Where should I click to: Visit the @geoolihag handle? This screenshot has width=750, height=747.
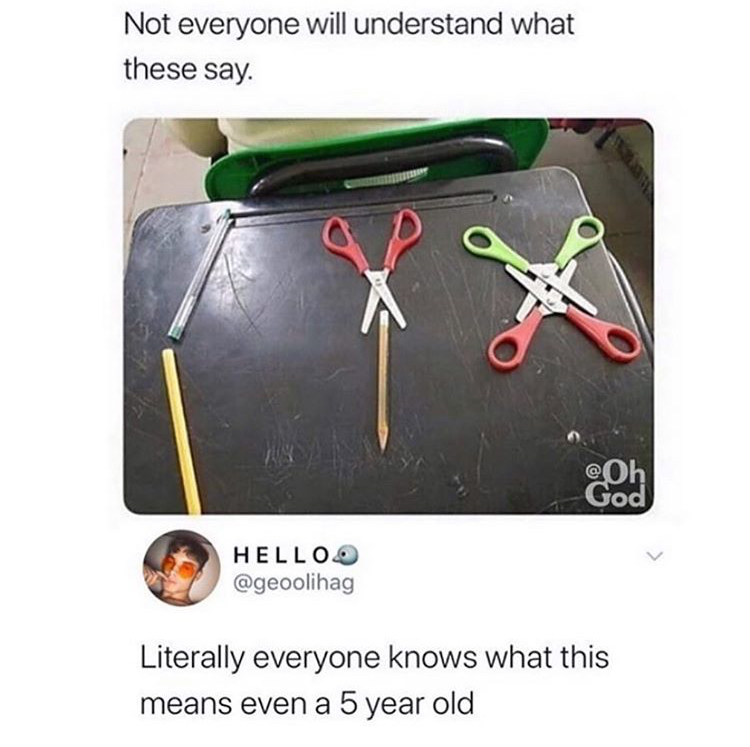(294, 582)
